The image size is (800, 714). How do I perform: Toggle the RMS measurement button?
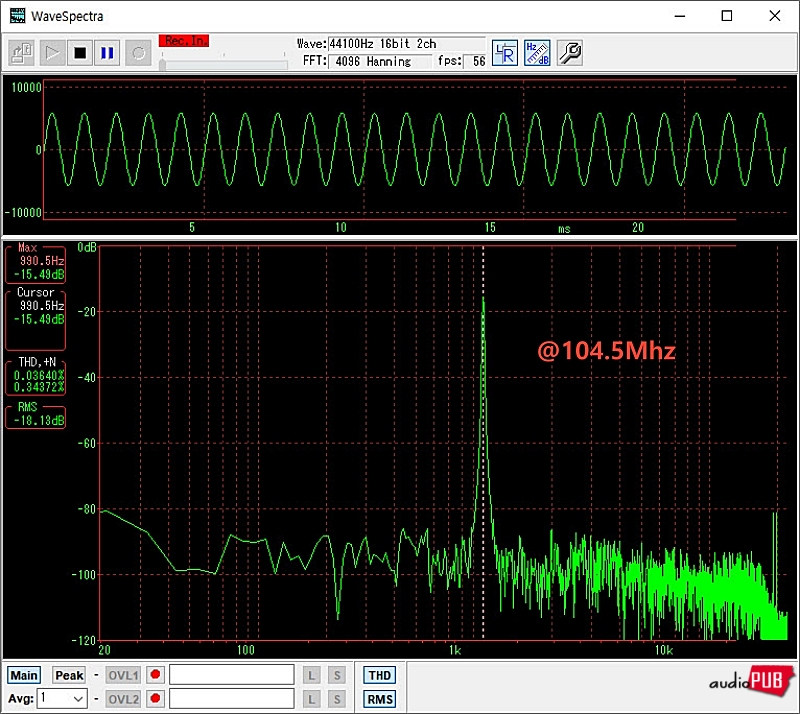[379, 699]
